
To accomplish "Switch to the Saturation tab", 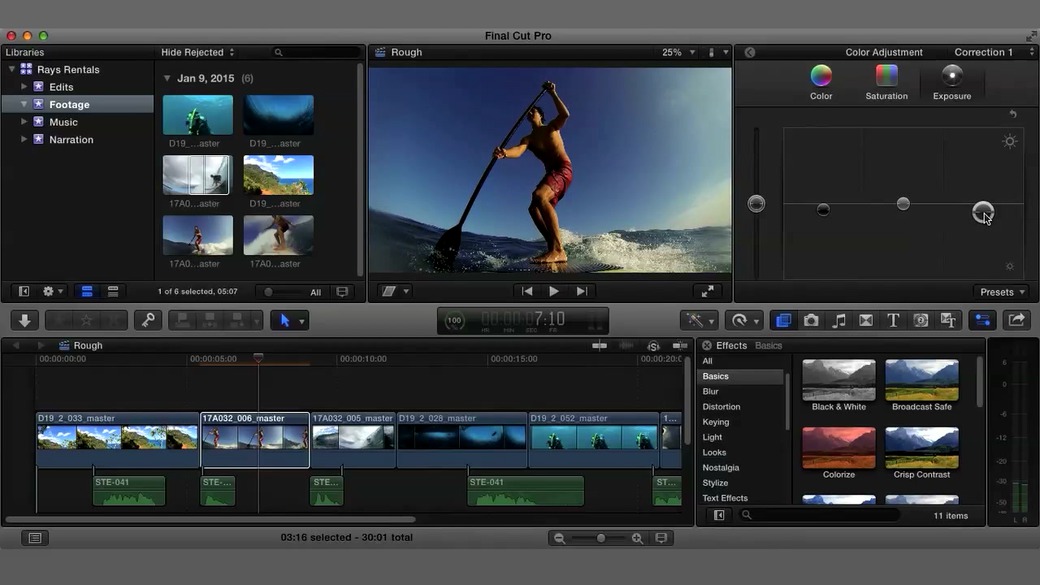I will 886,82.
